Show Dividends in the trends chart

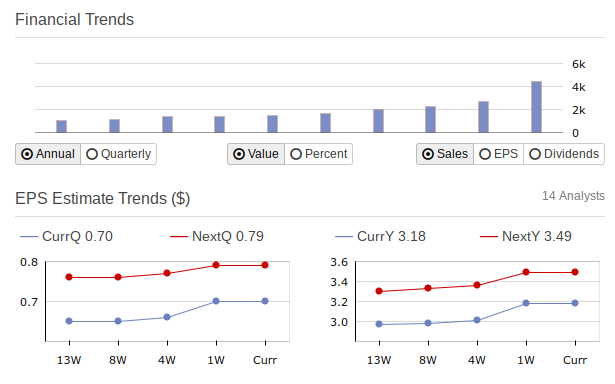[564, 154]
